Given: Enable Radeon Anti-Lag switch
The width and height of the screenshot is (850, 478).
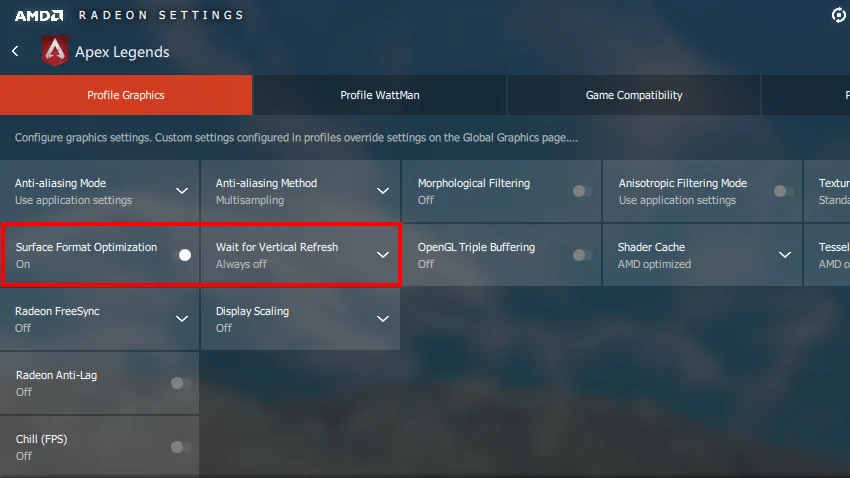Looking at the screenshot, I should 181,383.
